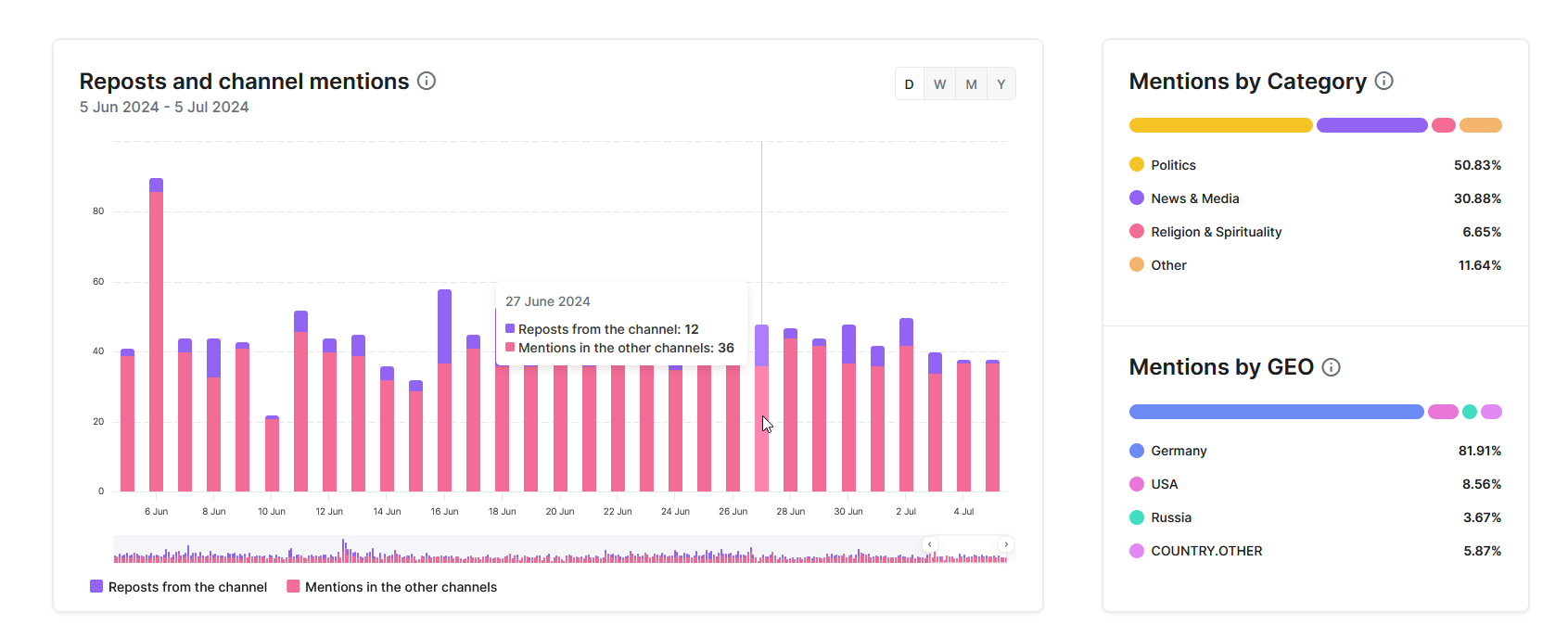Click right arrow handle on range navigator

pyautogui.click(x=1006, y=544)
